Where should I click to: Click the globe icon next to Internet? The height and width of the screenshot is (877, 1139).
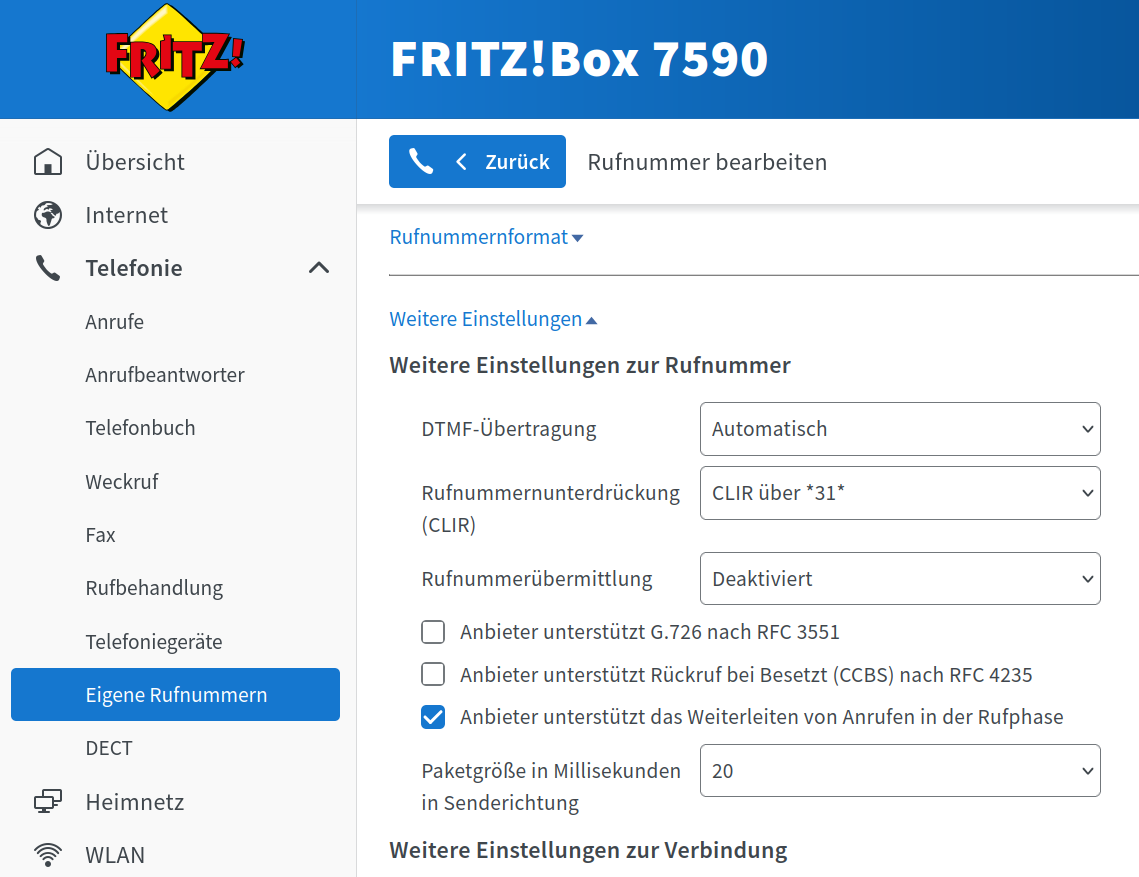[x=48, y=215]
